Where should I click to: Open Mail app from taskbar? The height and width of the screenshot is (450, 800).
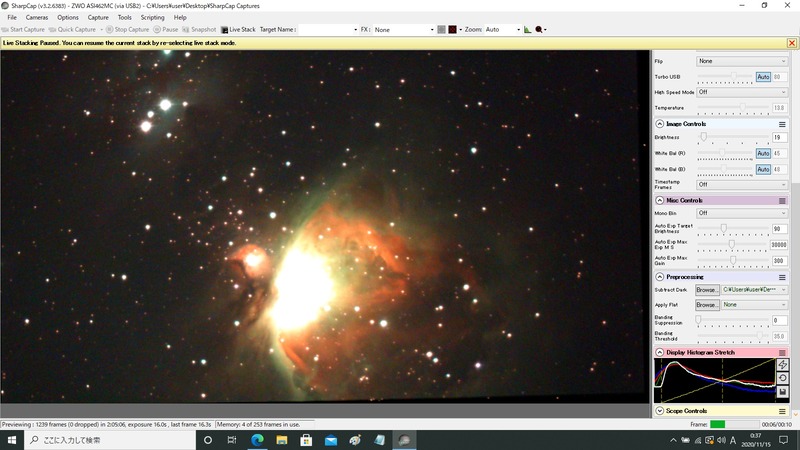[x=331, y=440]
